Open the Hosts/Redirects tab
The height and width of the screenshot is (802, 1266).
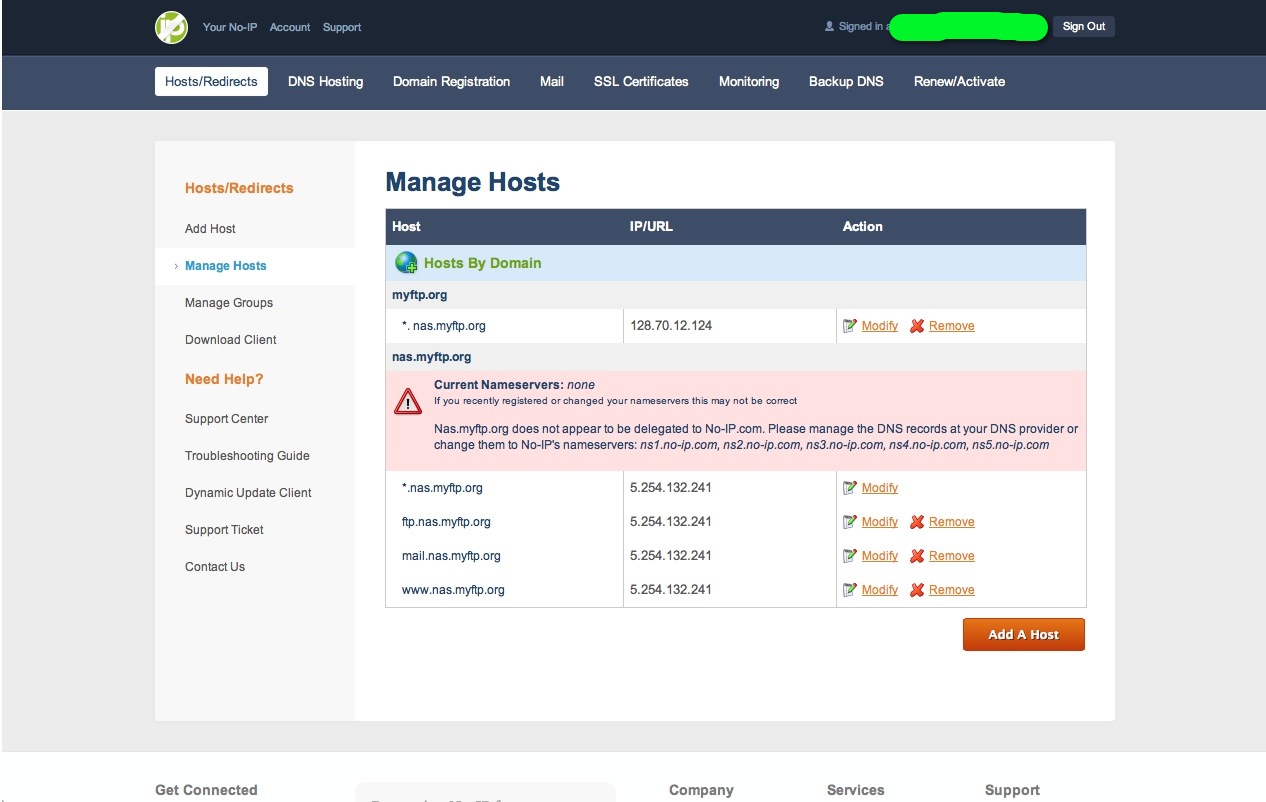tap(211, 82)
